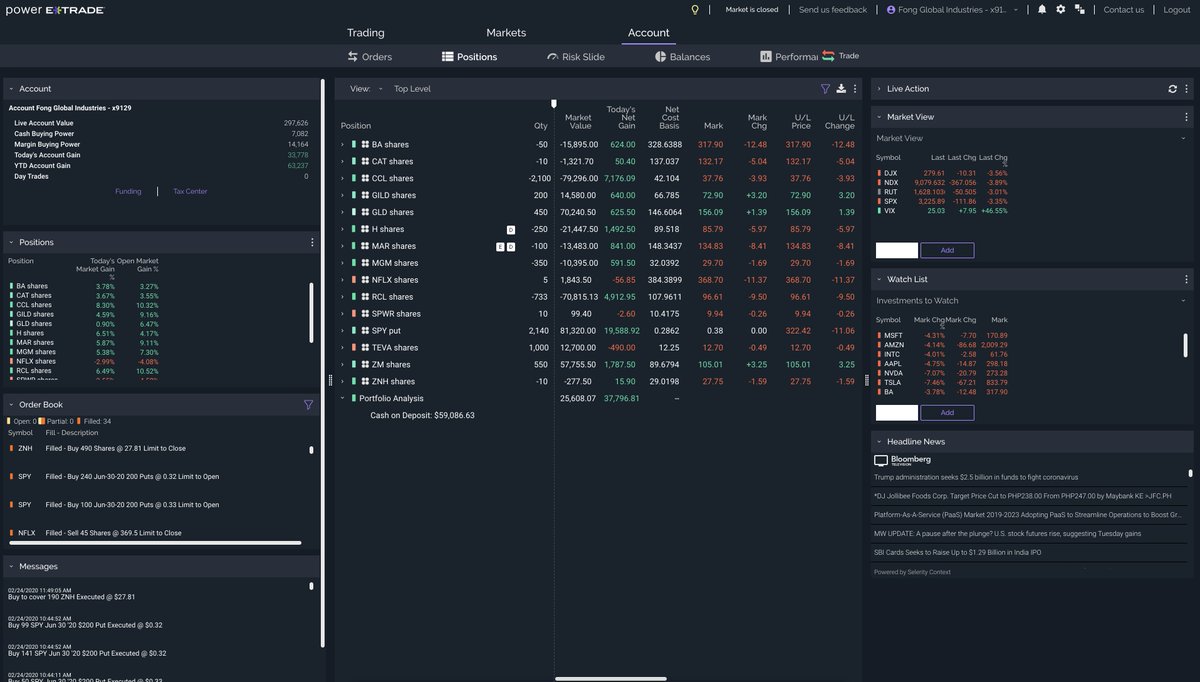The image size is (1200, 682).
Task: Click the D badge on H shares row
Action: [x=510, y=229]
